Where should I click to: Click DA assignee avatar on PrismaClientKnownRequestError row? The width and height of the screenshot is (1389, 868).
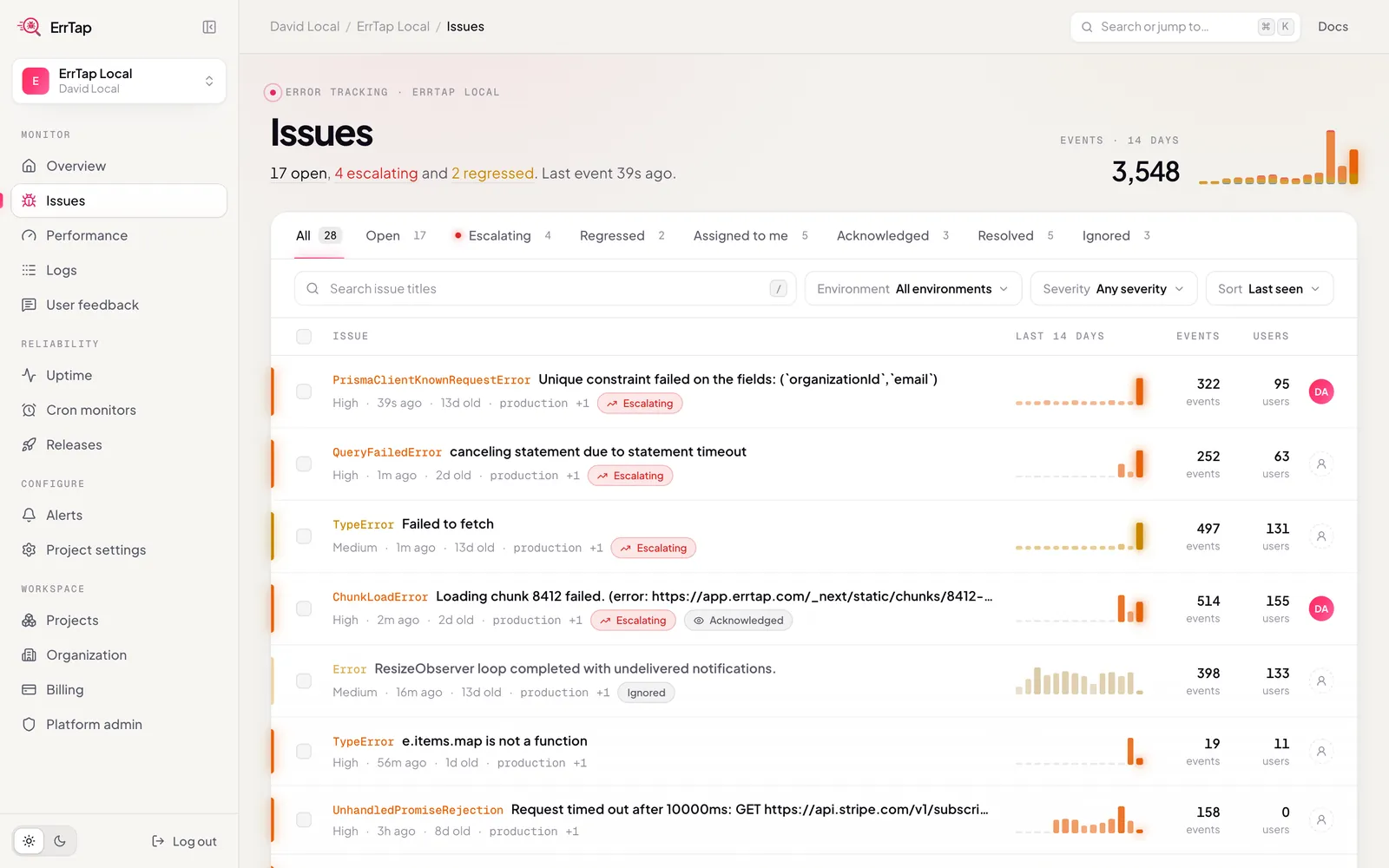(1321, 391)
